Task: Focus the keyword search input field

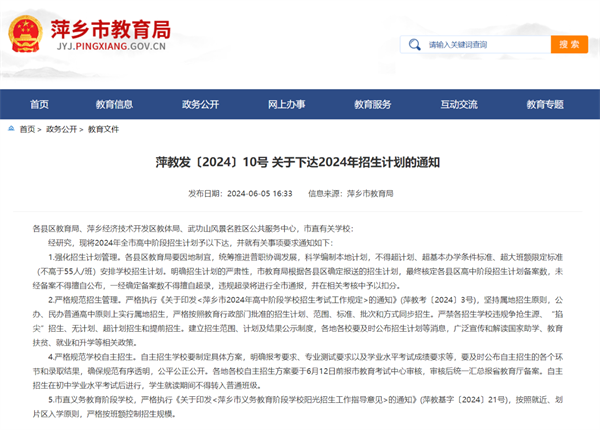Action: 476,45
